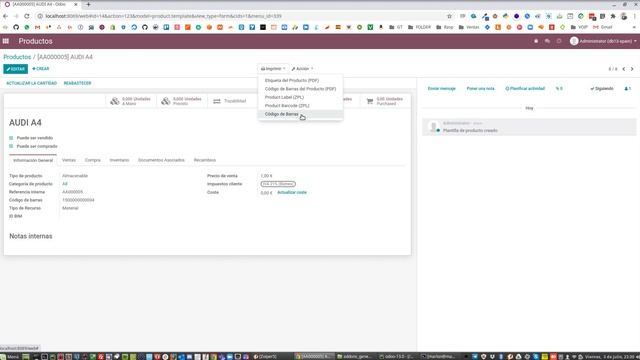Click the Plantilla de producto creado message
The width and height of the screenshot is (640, 360).
pyautogui.click(x=470, y=131)
